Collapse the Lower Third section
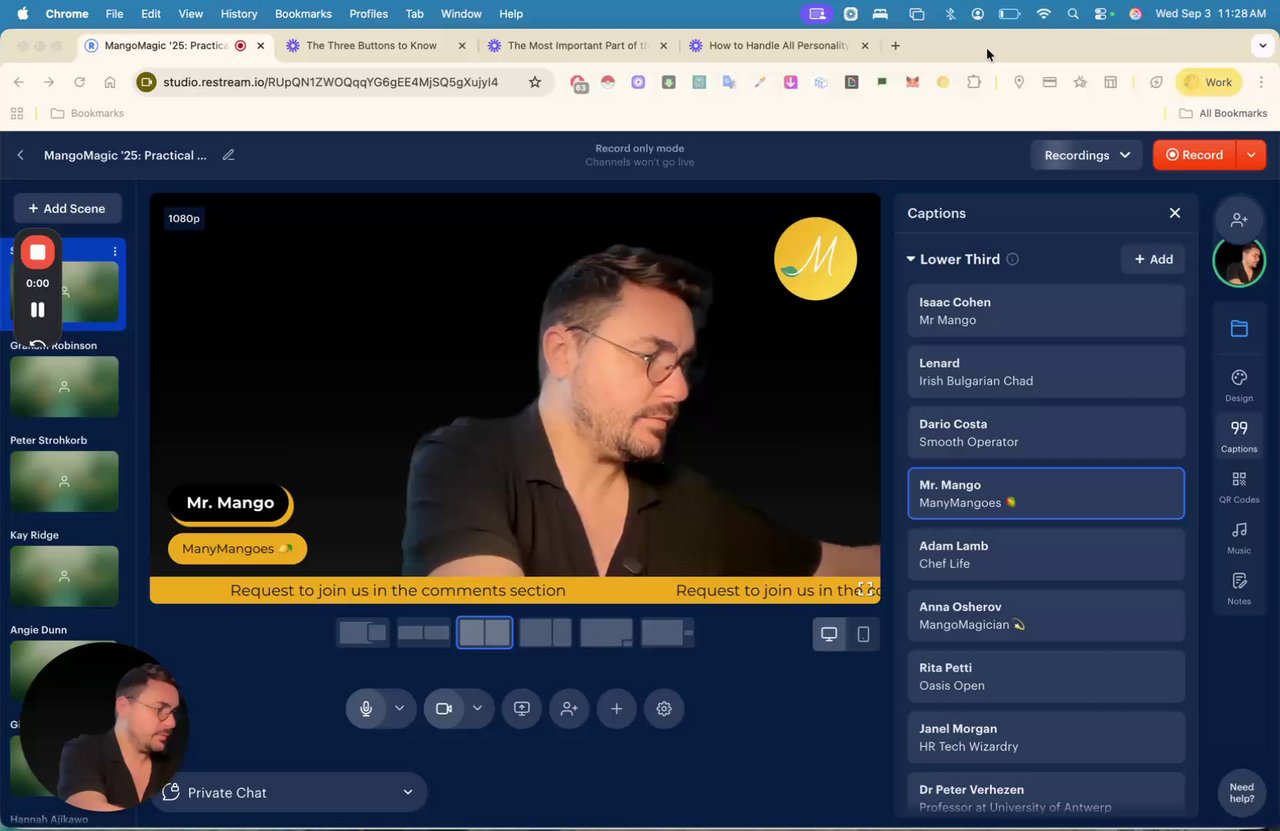This screenshot has width=1280, height=831. (x=911, y=259)
